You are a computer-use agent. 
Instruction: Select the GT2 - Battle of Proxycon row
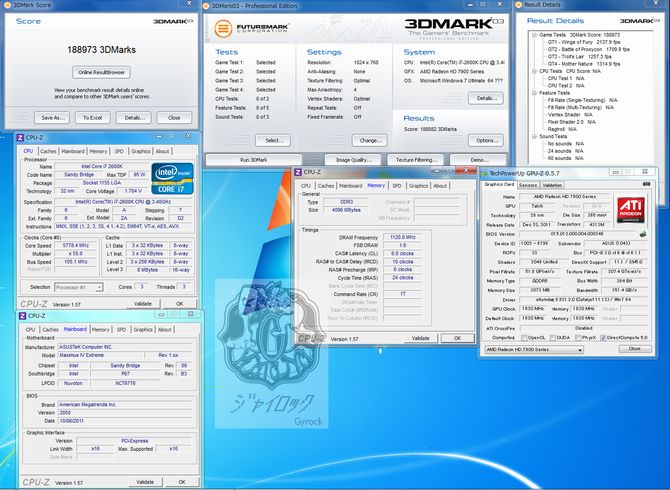pos(588,50)
